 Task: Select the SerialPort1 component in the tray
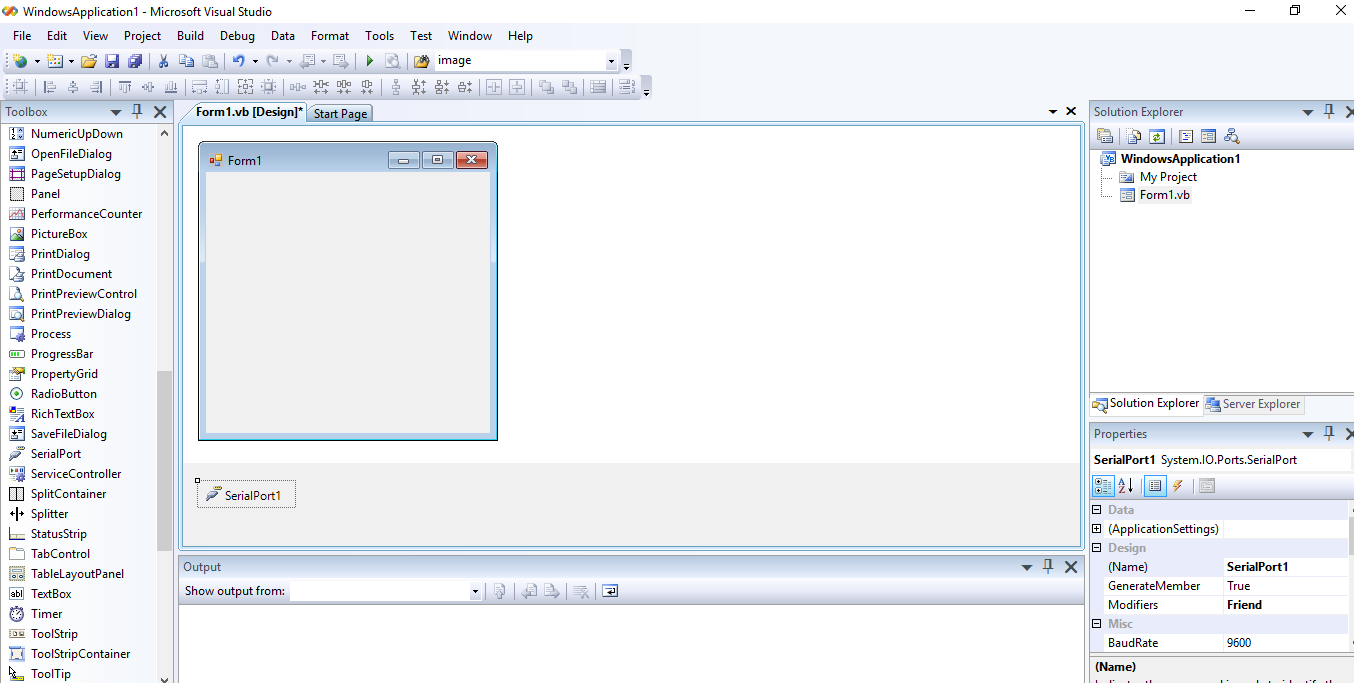[x=246, y=495]
